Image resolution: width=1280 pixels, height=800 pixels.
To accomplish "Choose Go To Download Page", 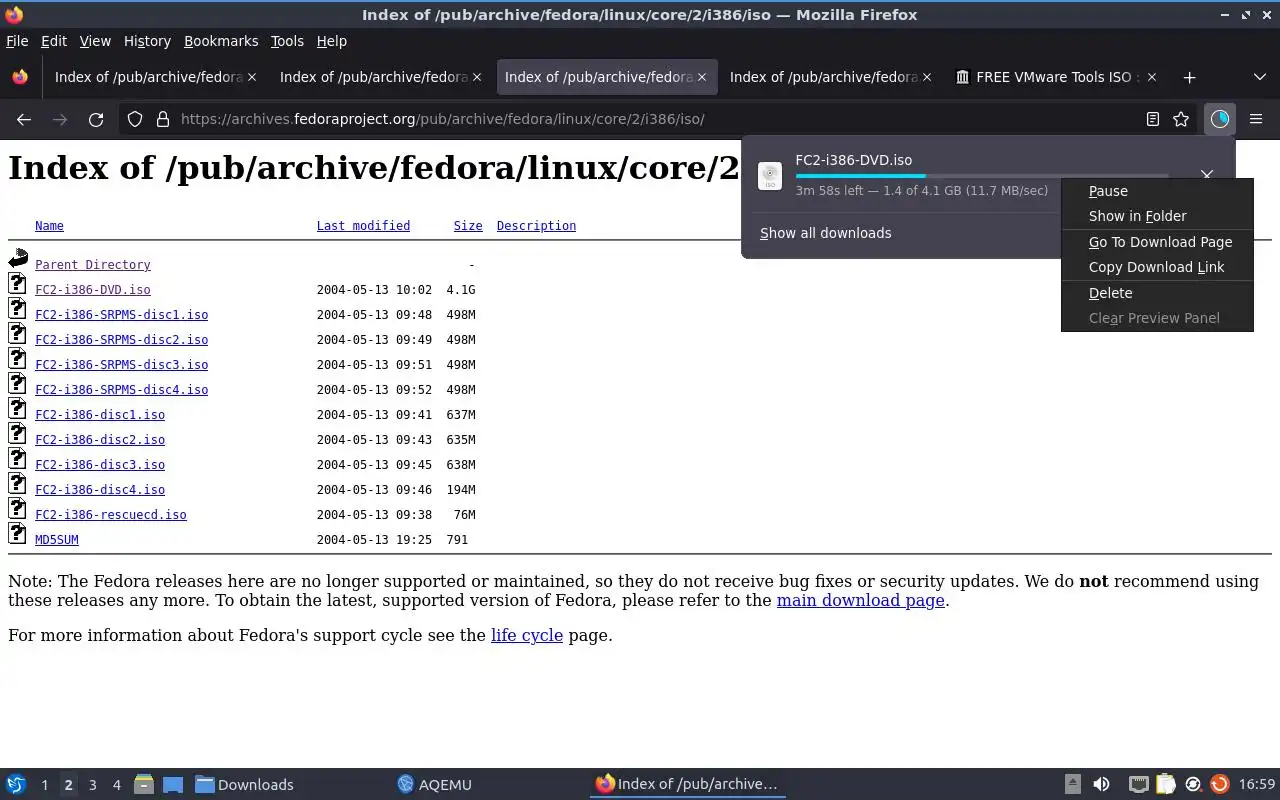I will pos(1157,242).
